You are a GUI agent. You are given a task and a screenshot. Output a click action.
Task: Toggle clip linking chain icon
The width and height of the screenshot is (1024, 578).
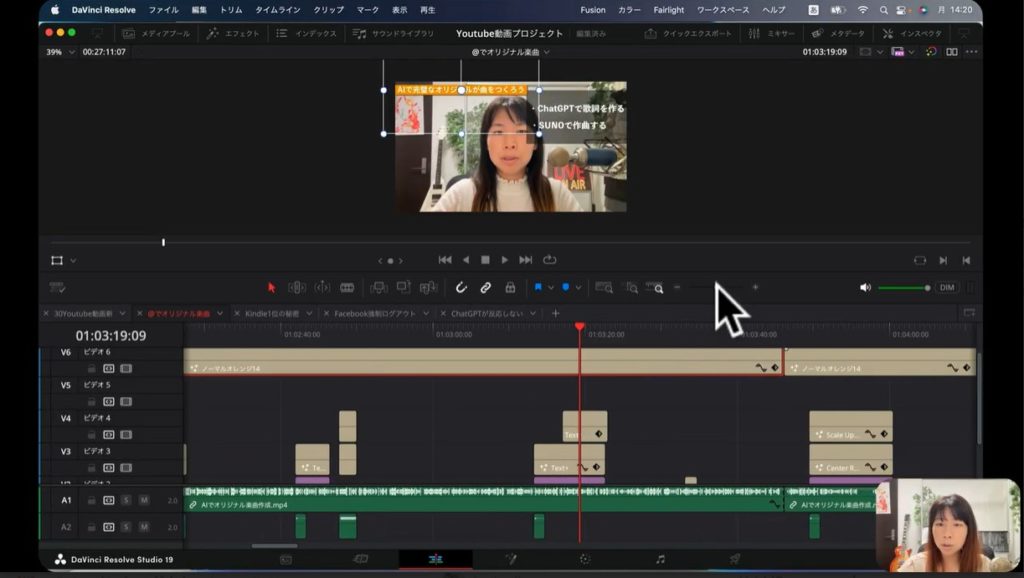(x=485, y=287)
